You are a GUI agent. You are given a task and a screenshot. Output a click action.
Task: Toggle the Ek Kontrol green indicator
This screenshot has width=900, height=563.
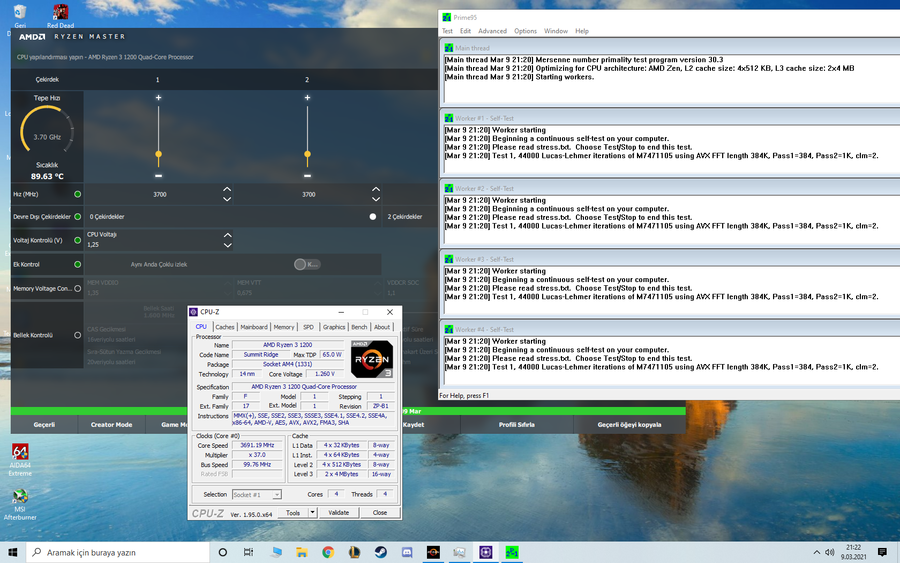point(77,265)
